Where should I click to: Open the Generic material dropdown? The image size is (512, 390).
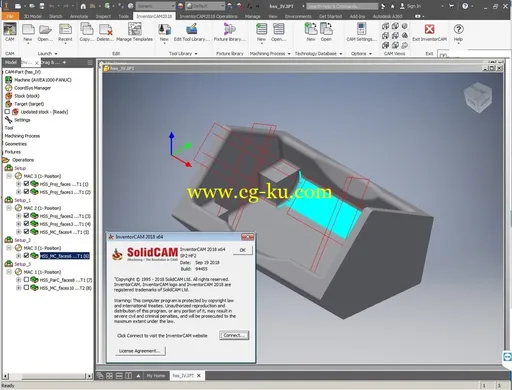click(156, 6)
